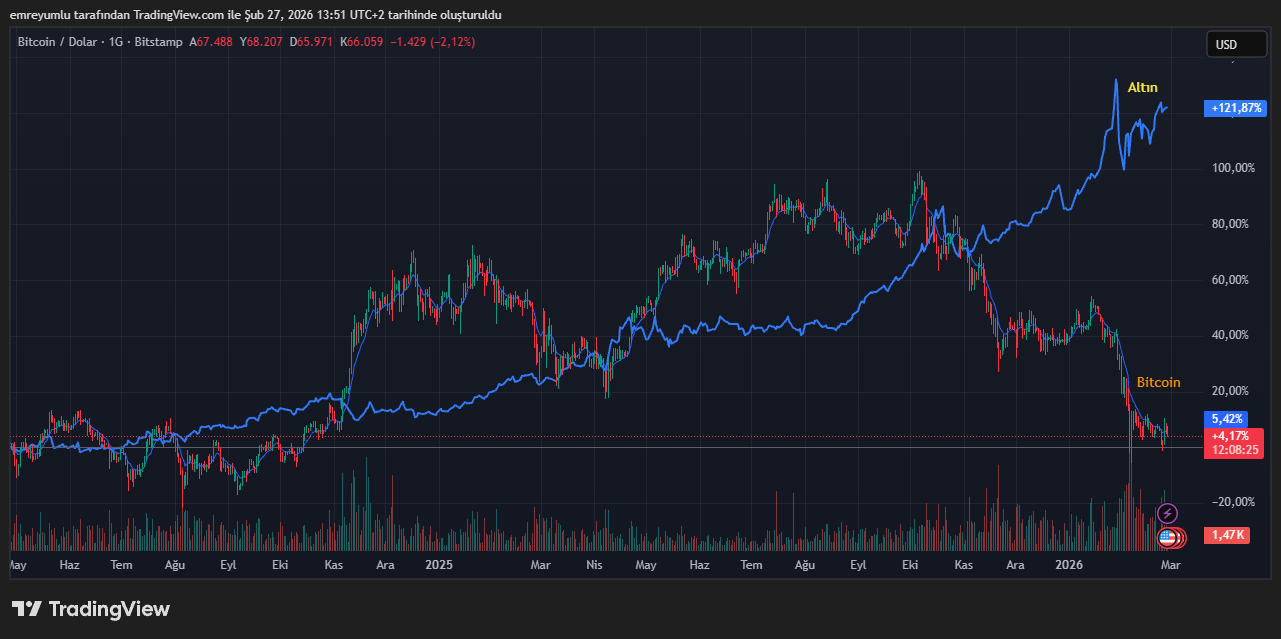The image size is (1281, 639).
Task: Click the −1.429 (−2,12%) change value
Action: click(432, 42)
